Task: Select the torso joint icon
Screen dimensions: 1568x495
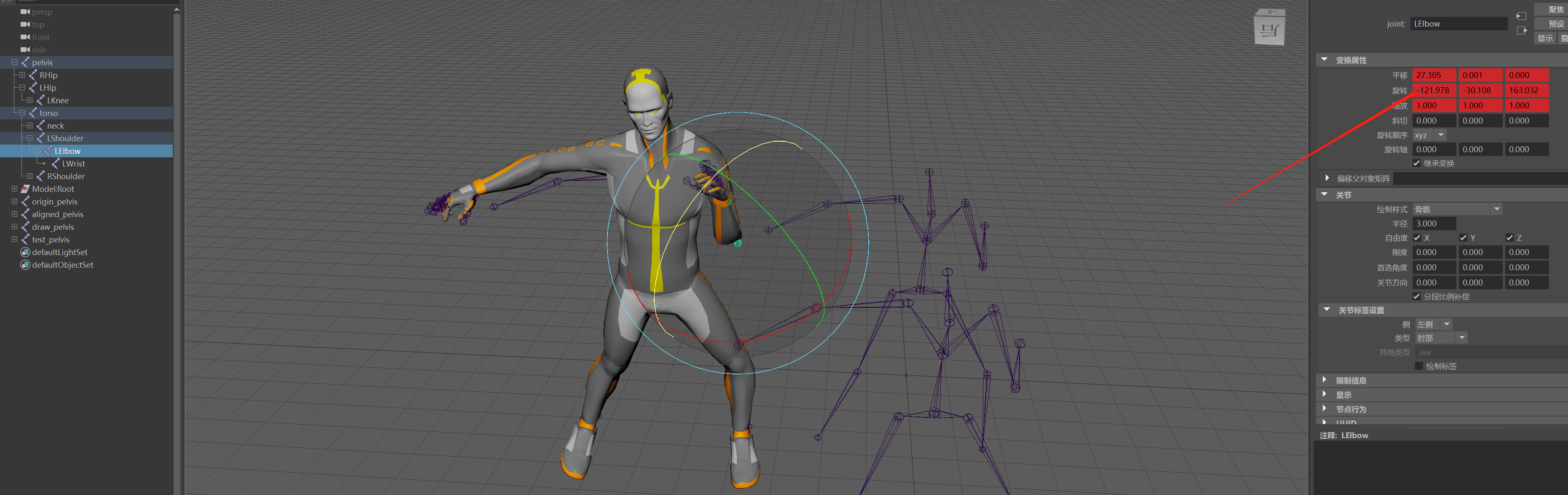Action: click(33, 113)
